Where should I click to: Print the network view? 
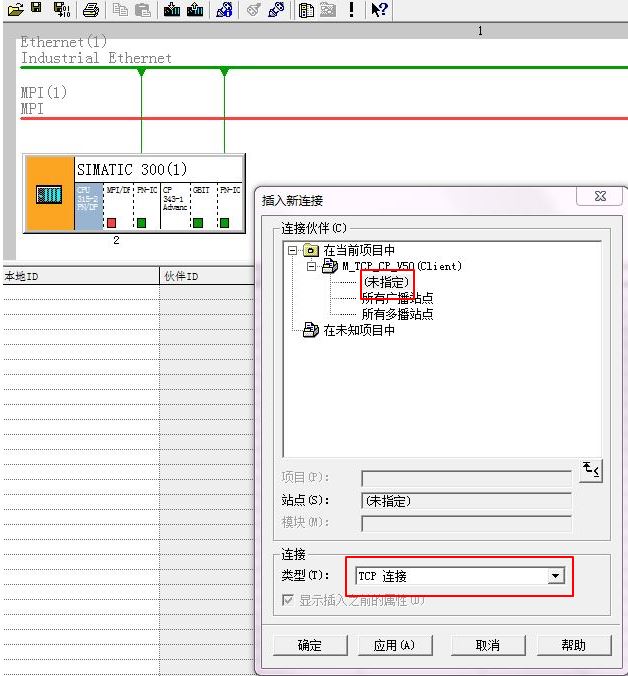[91, 9]
